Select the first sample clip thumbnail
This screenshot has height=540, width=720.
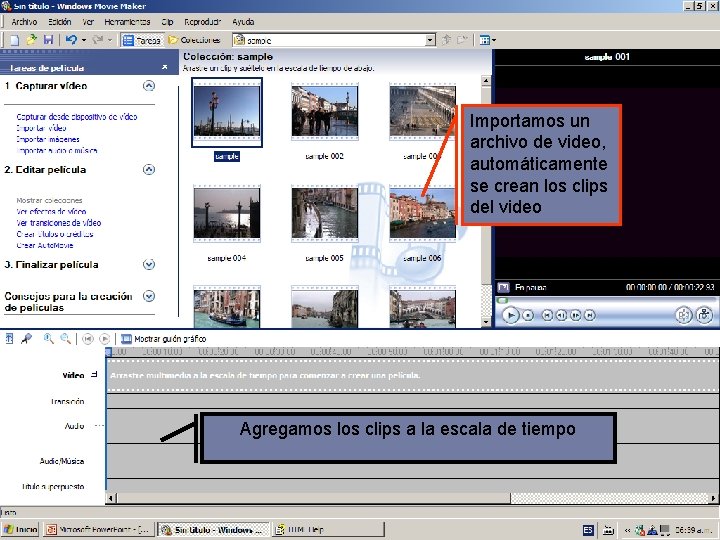pyautogui.click(x=227, y=112)
